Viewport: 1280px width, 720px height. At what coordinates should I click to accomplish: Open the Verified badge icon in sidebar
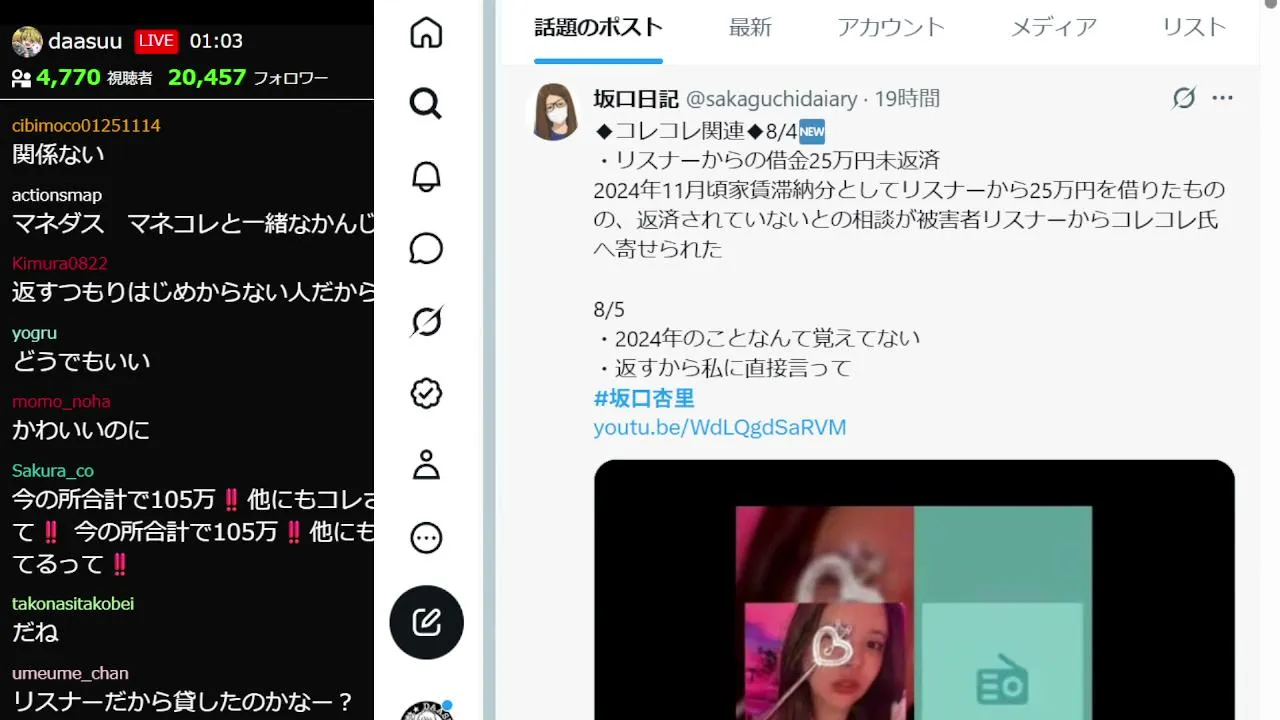point(426,393)
